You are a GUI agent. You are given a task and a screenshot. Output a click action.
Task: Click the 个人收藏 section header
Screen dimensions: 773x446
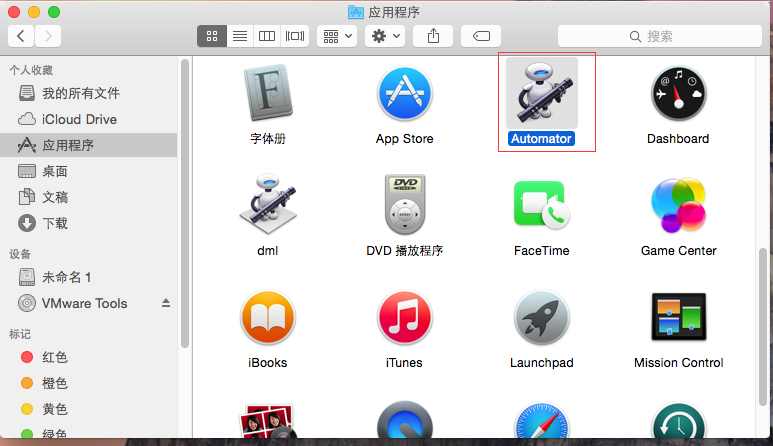click(31, 70)
